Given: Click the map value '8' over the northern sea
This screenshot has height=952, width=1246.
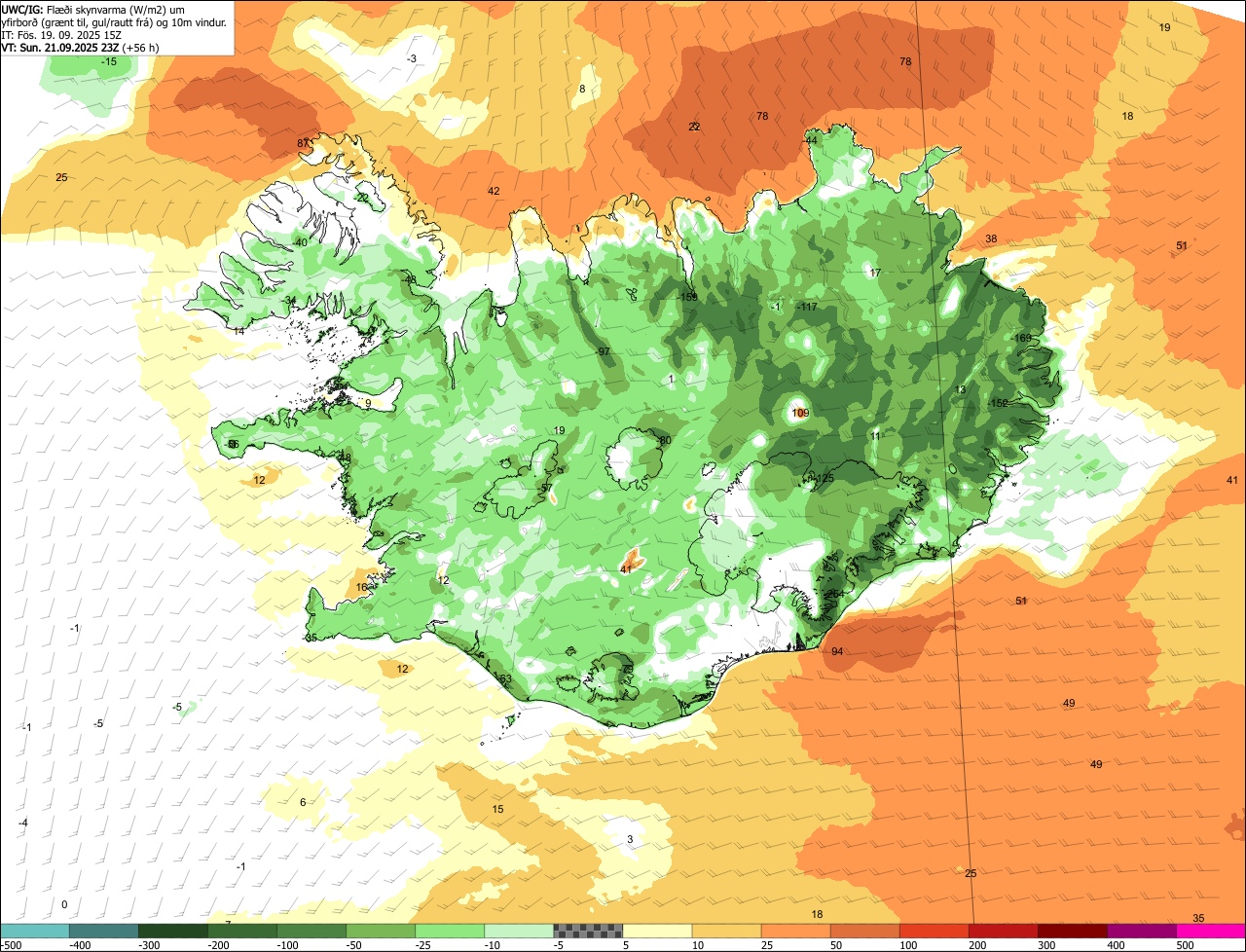Looking at the screenshot, I should pos(582,89).
